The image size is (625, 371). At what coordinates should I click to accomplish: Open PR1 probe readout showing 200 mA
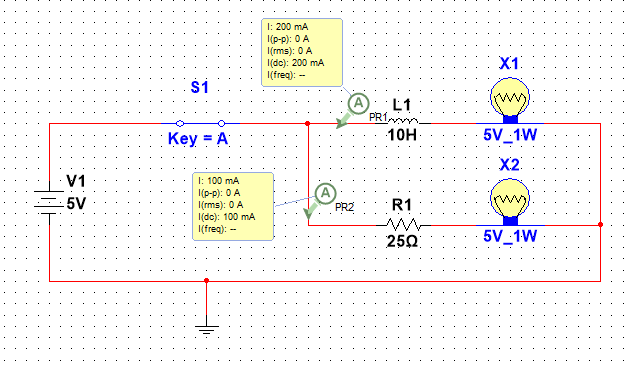pos(302,52)
